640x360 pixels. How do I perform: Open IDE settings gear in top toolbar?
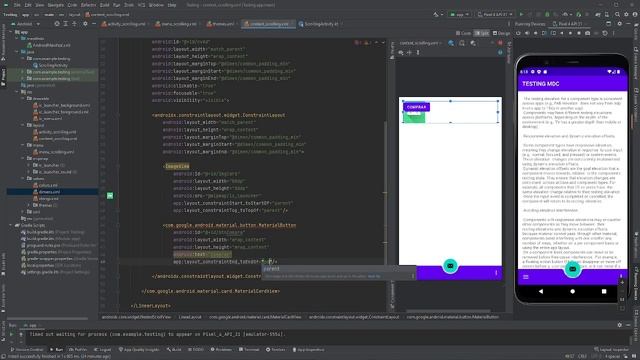point(626,14)
